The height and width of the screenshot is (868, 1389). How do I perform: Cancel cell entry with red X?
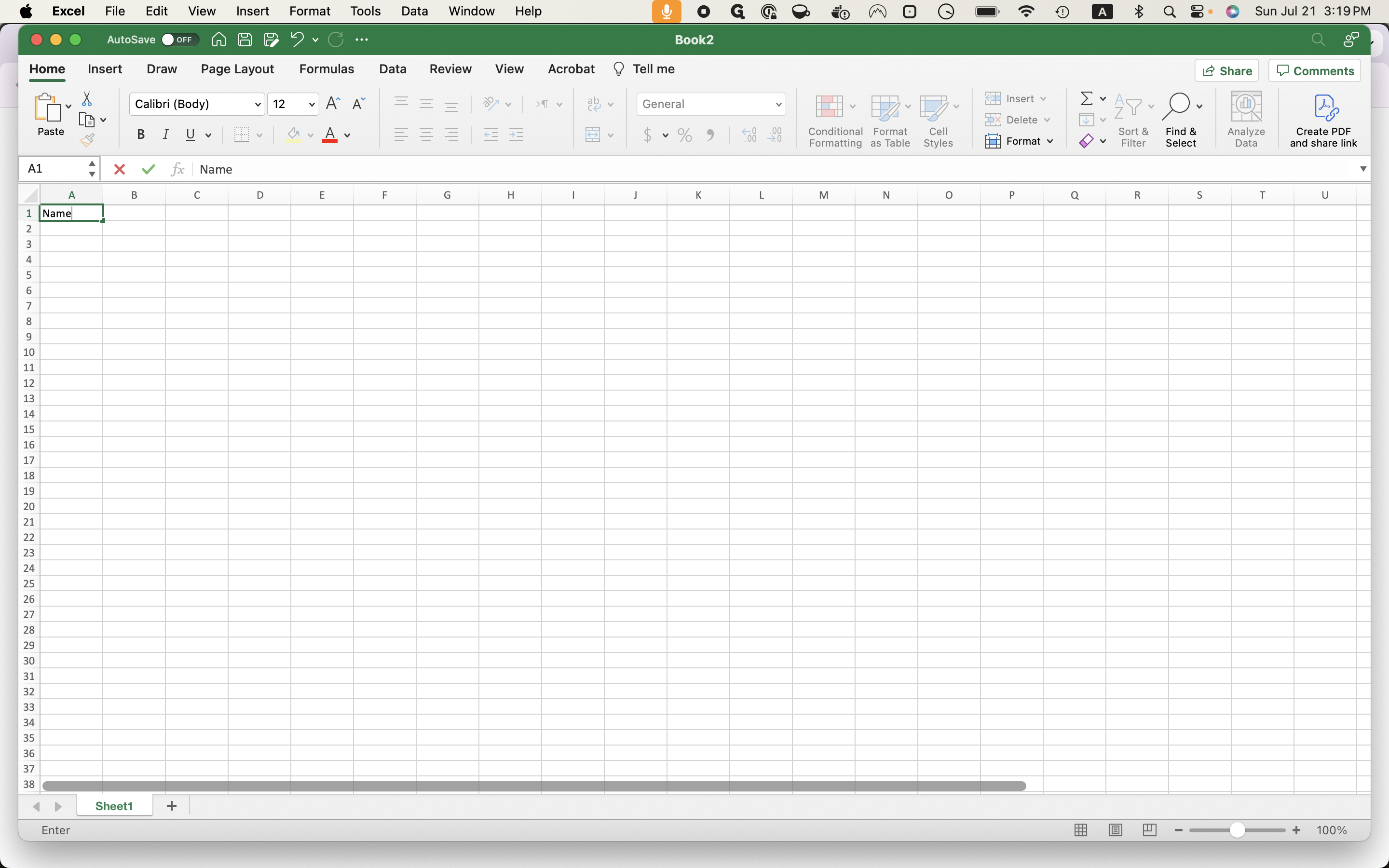(x=120, y=169)
